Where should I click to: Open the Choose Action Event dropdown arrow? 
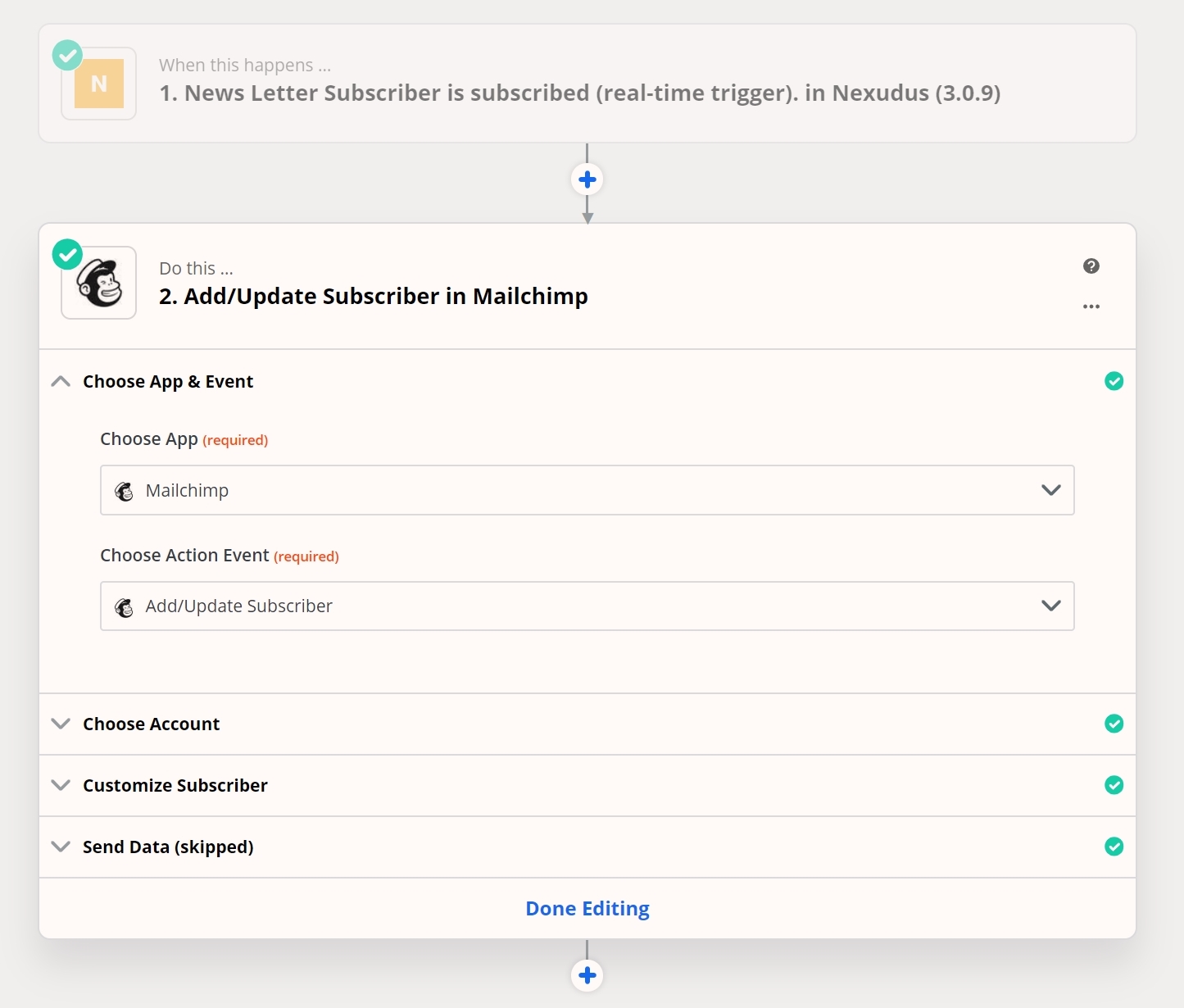[x=1051, y=606]
